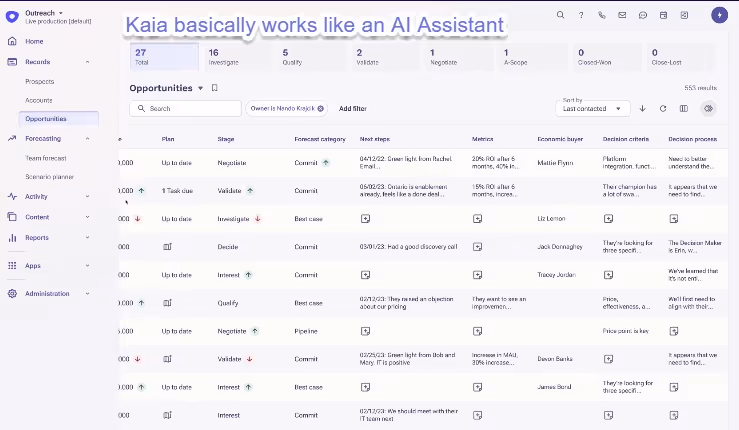Open the chat bubble icon in top bar
The height and width of the screenshot is (430, 739).
643,15
